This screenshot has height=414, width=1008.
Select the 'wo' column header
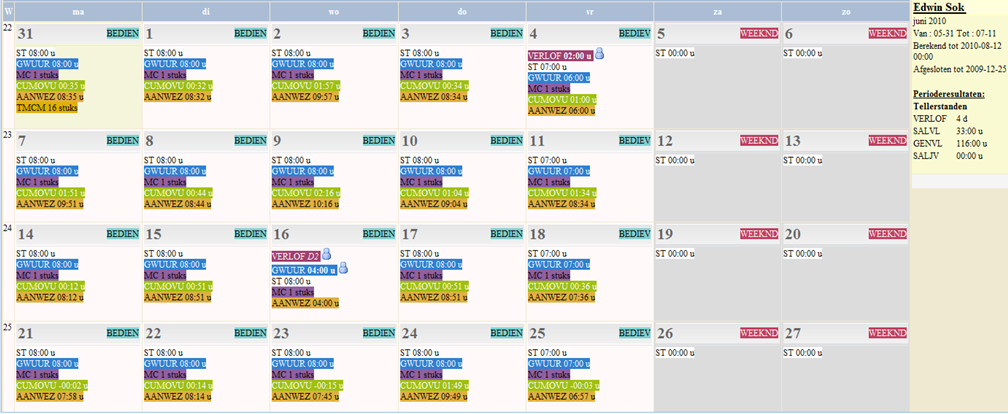334,11
